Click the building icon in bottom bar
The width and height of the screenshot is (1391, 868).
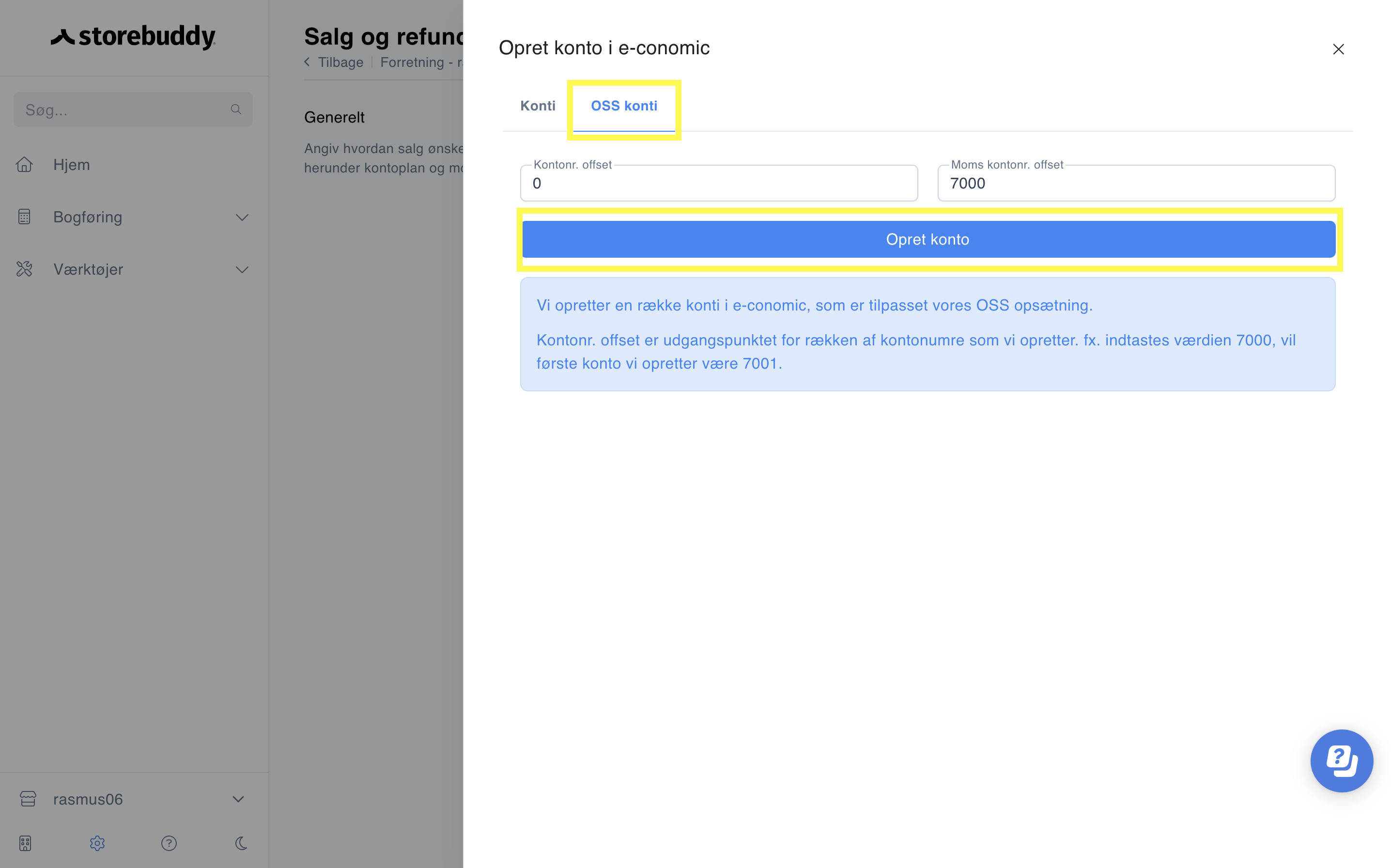click(x=25, y=843)
